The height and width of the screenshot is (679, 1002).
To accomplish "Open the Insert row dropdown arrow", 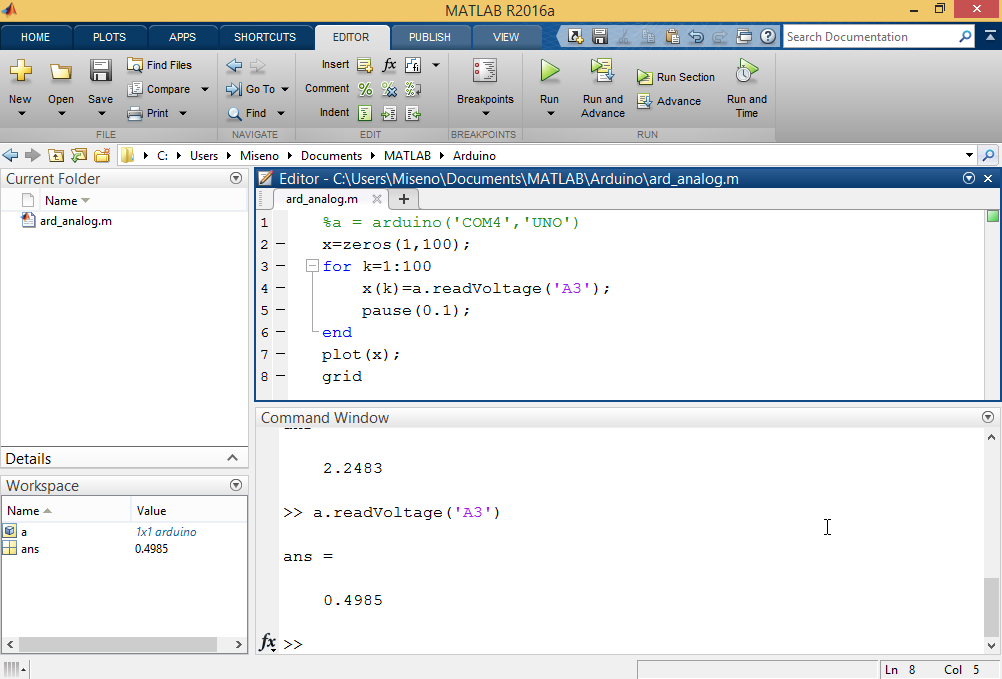I will pyautogui.click(x=436, y=65).
